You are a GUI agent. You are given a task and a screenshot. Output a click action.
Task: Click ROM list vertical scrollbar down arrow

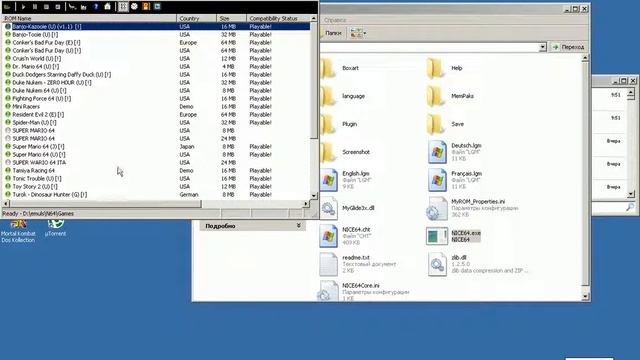click(x=314, y=196)
